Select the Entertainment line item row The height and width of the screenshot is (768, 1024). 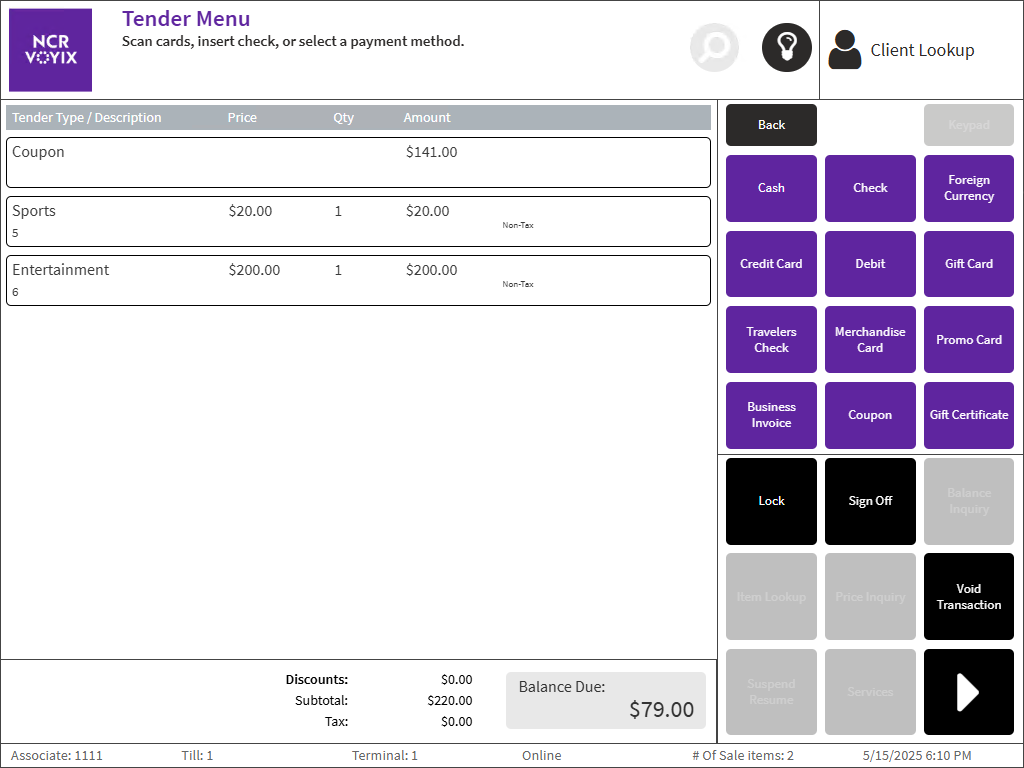coord(358,280)
